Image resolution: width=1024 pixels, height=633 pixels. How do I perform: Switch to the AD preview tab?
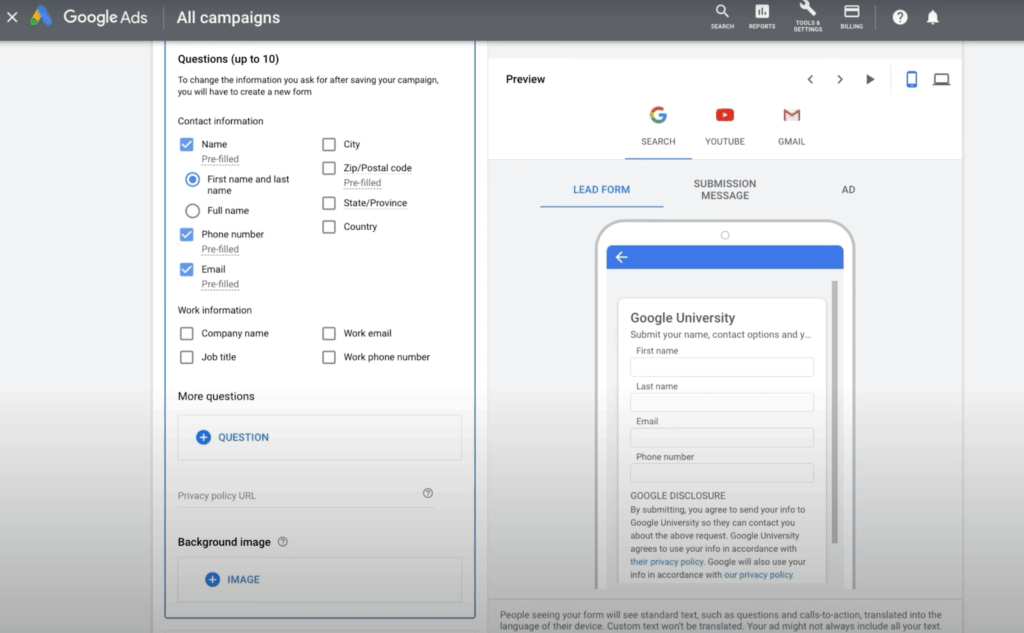[848, 189]
